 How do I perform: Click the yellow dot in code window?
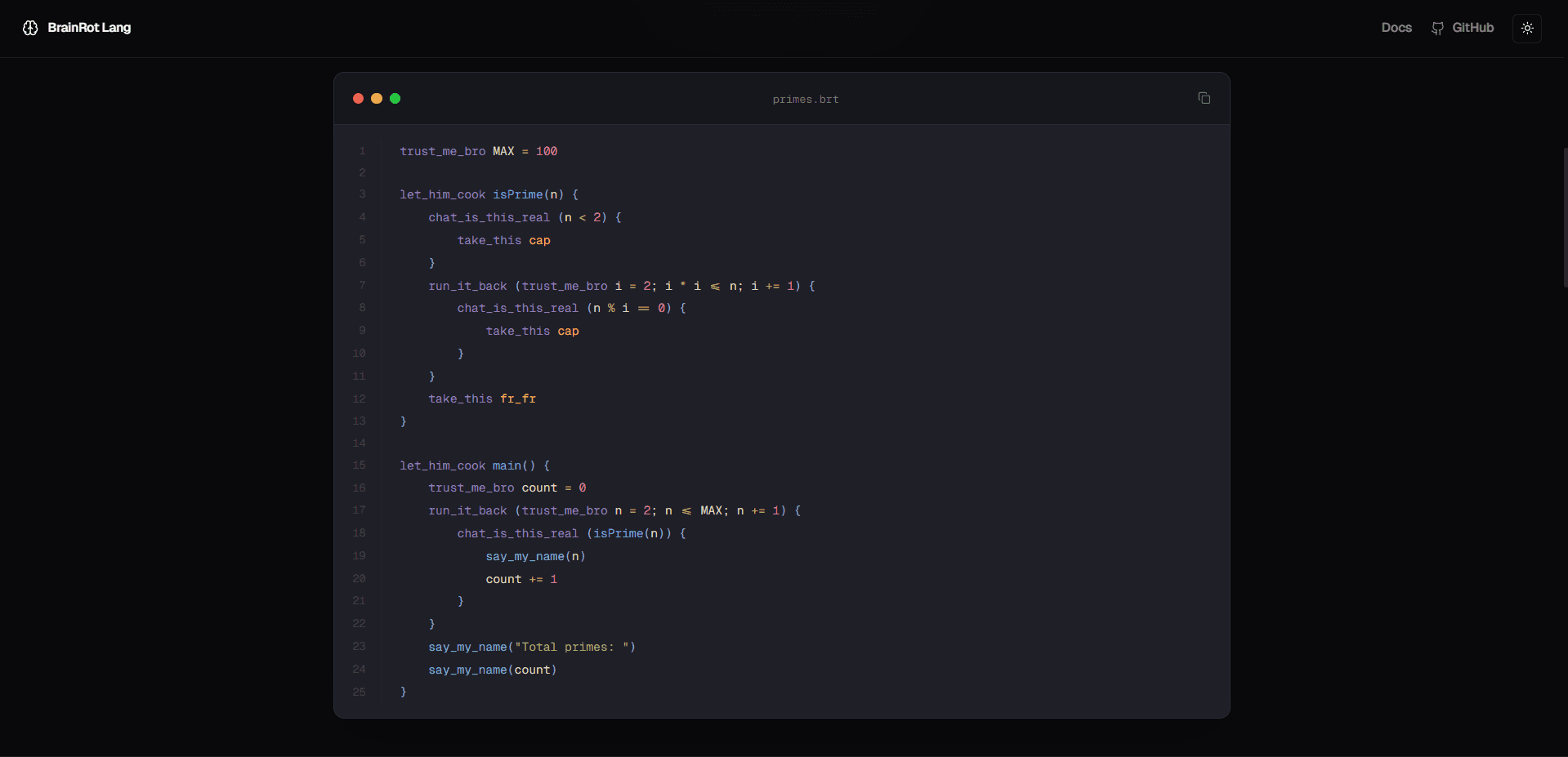(x=377, y=99)
